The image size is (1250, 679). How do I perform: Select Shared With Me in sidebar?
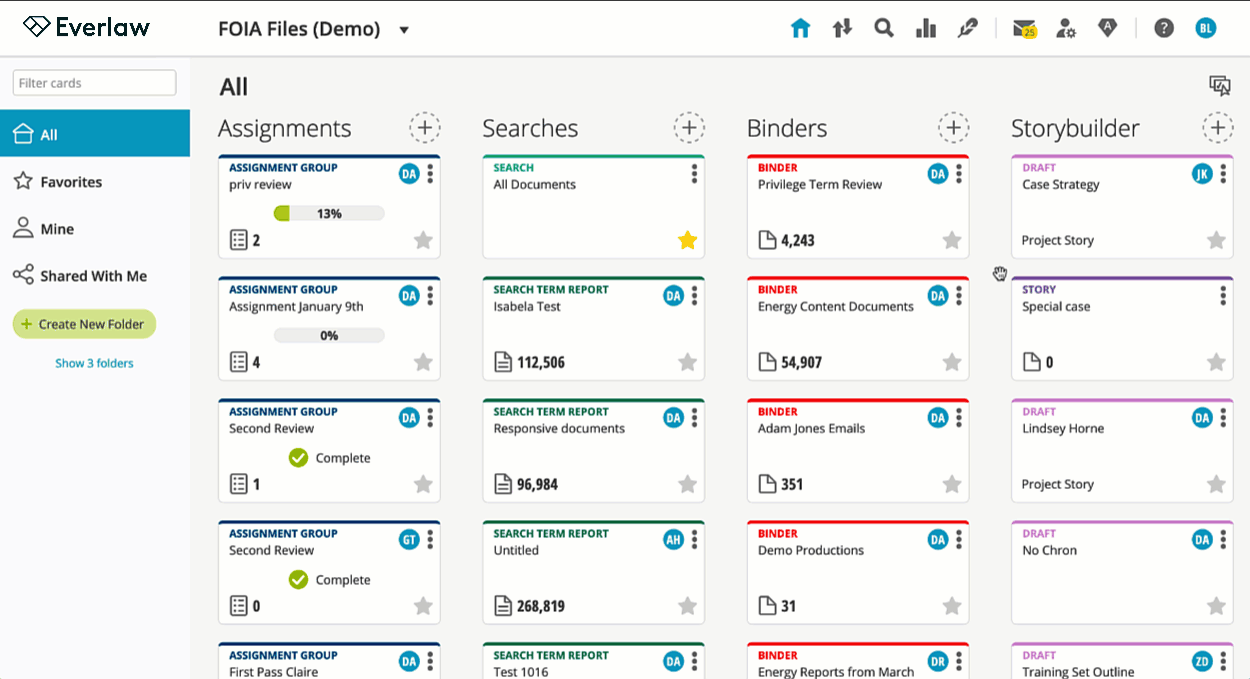coord(92,276)
